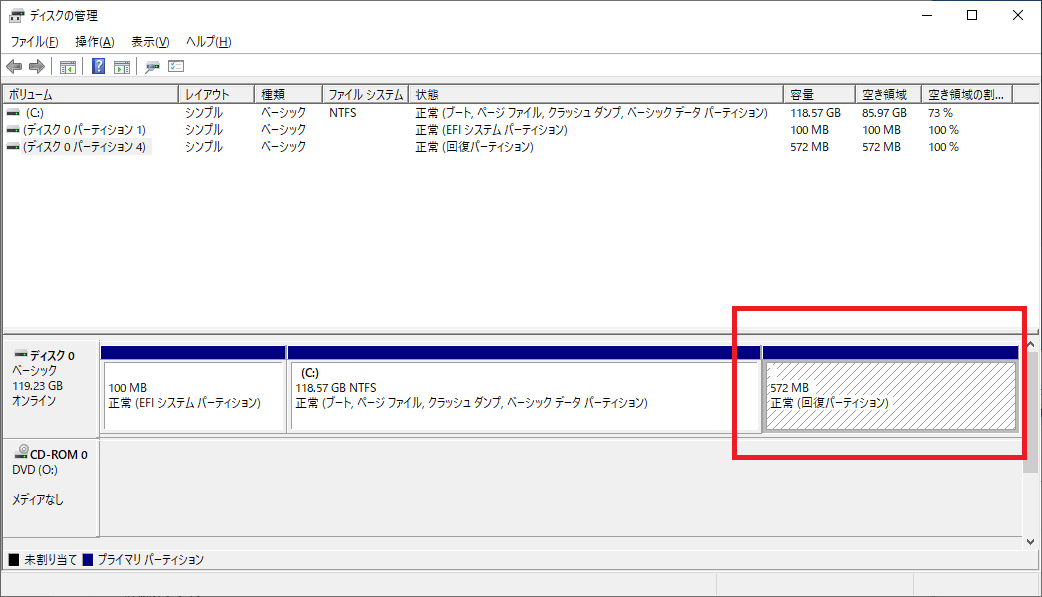
Task: Maximize the Disk Management window
Action: (972, 15)
